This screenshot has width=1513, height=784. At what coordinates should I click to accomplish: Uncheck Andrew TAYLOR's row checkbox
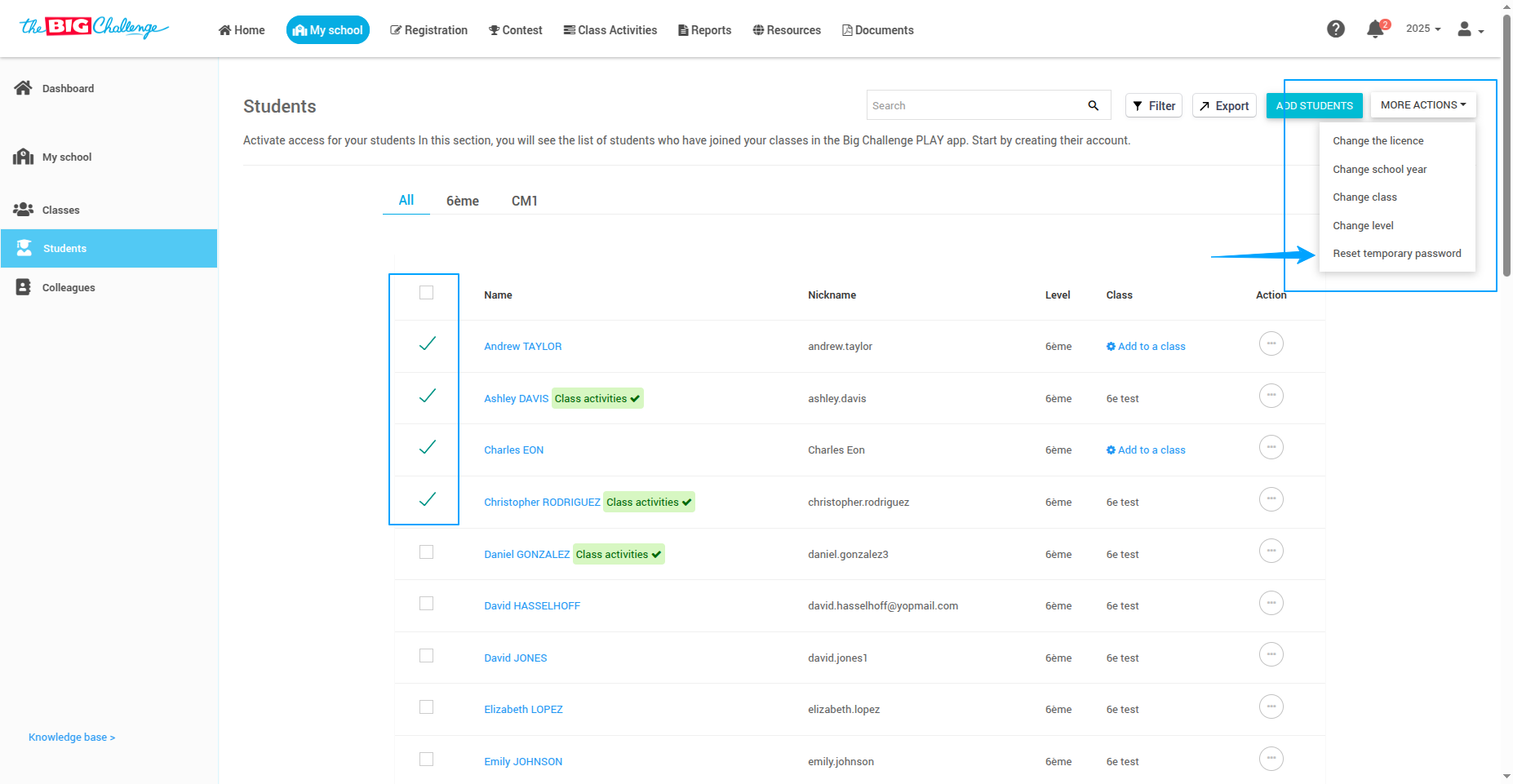(427, 343)
